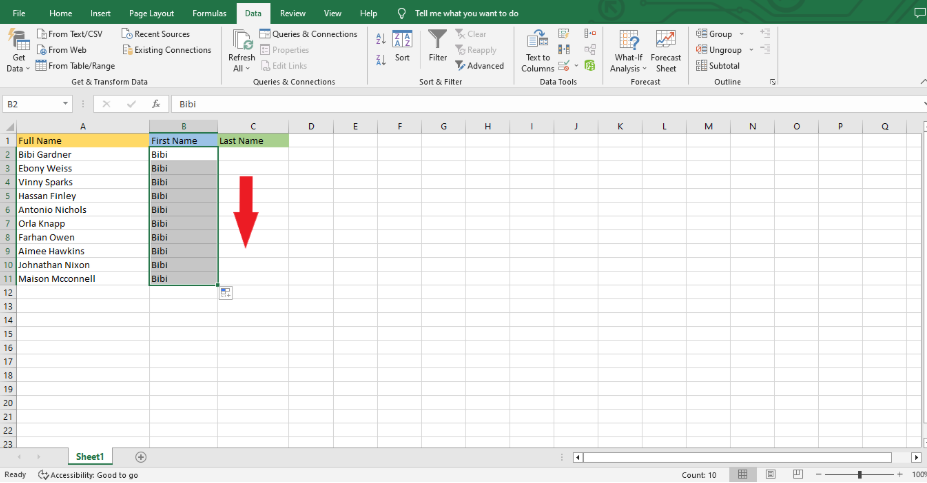Click the Data Validation icon
Viewport: 927px width, 483px height.
tap(564, 66)
